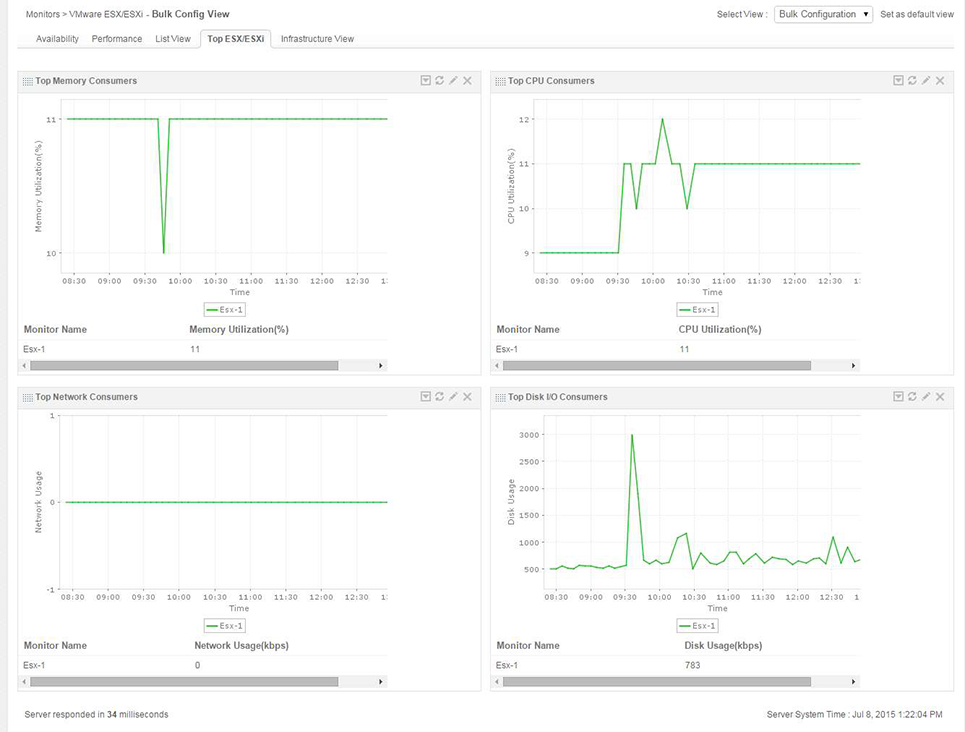Open Top CPU Consumers widget dropdown menu icon

click(x=898, y=81)
